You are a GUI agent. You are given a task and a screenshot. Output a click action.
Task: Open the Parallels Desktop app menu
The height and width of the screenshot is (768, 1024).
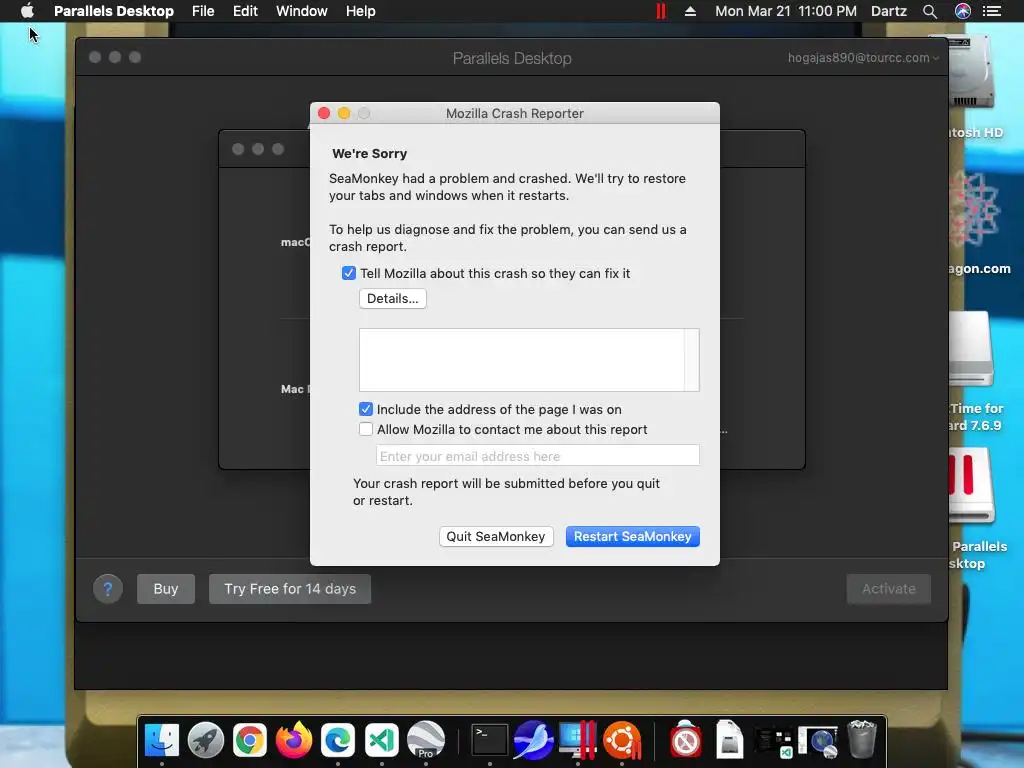coord(114,11)
